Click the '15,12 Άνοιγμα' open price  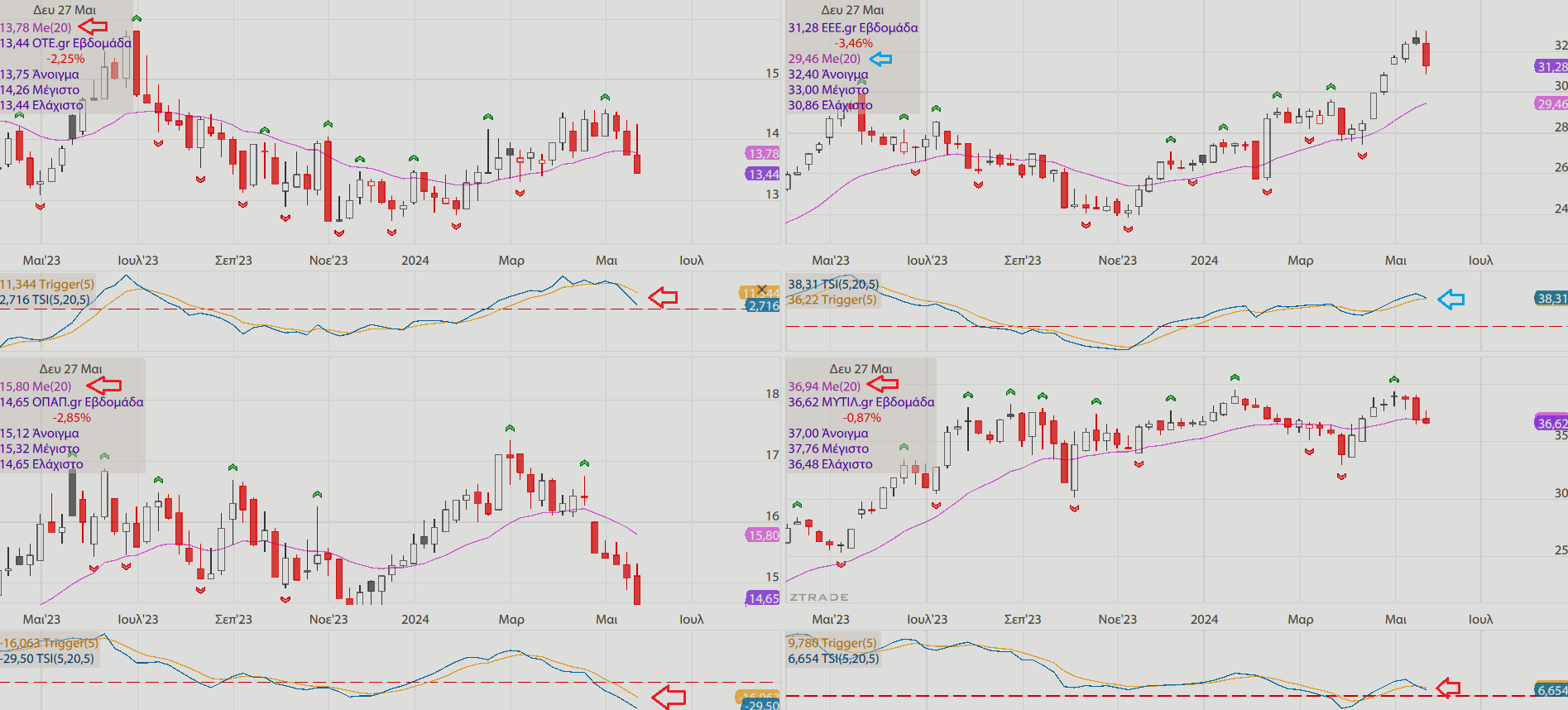(x=40, y=434)
